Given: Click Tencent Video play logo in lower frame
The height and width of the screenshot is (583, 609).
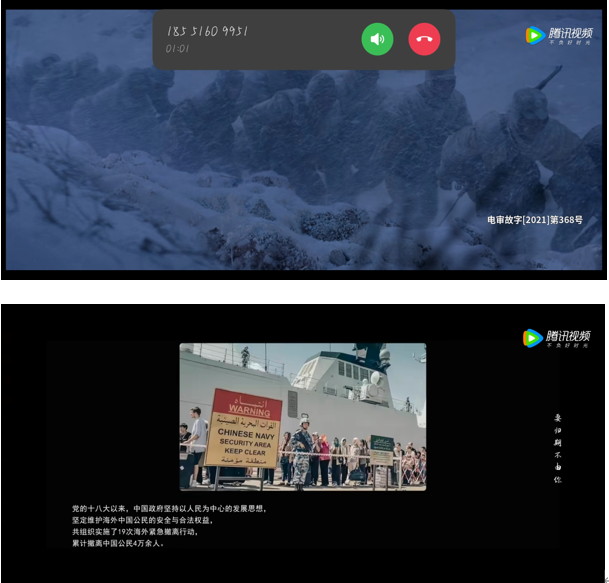Looking at the screenshot, I should [x=532, y=337].
